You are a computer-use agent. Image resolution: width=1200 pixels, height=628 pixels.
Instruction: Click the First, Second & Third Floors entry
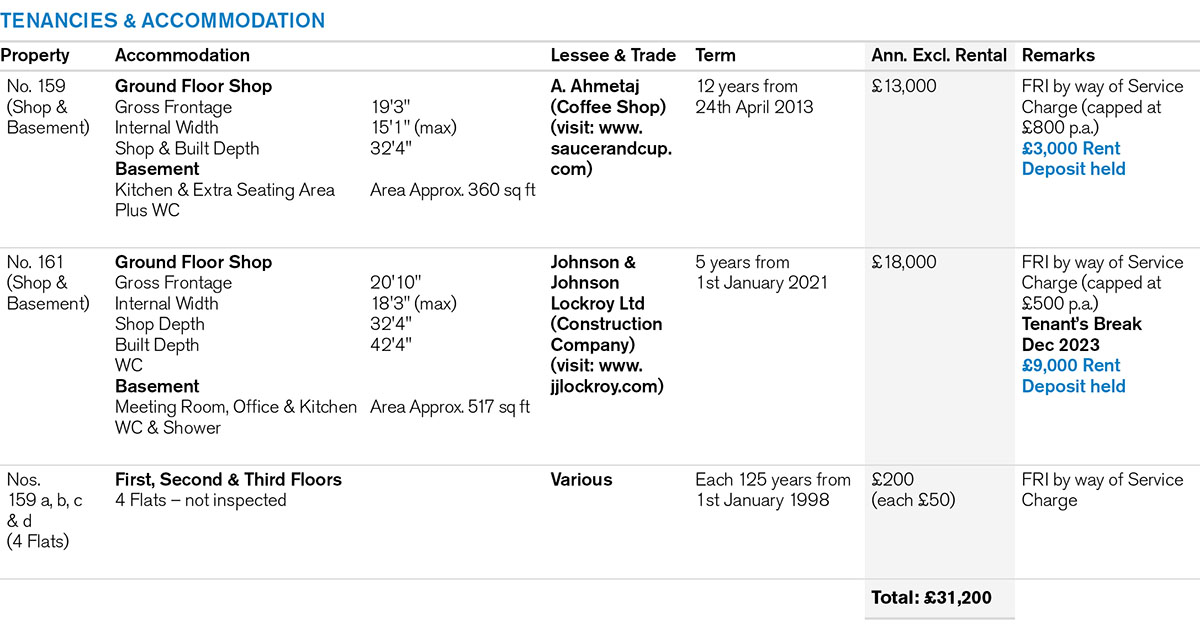[x=228, y=479]
